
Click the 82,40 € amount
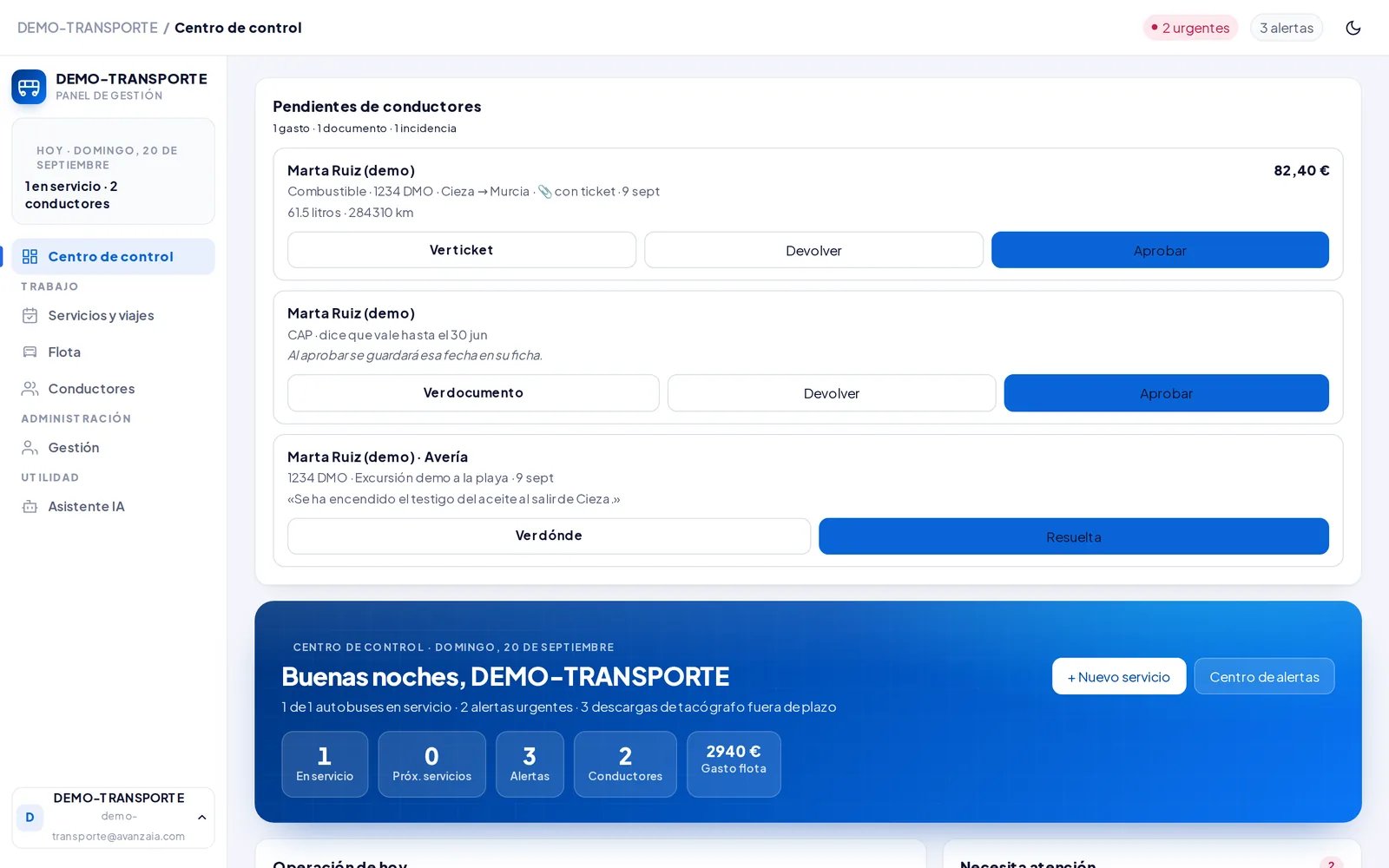tap(1301, 170)
